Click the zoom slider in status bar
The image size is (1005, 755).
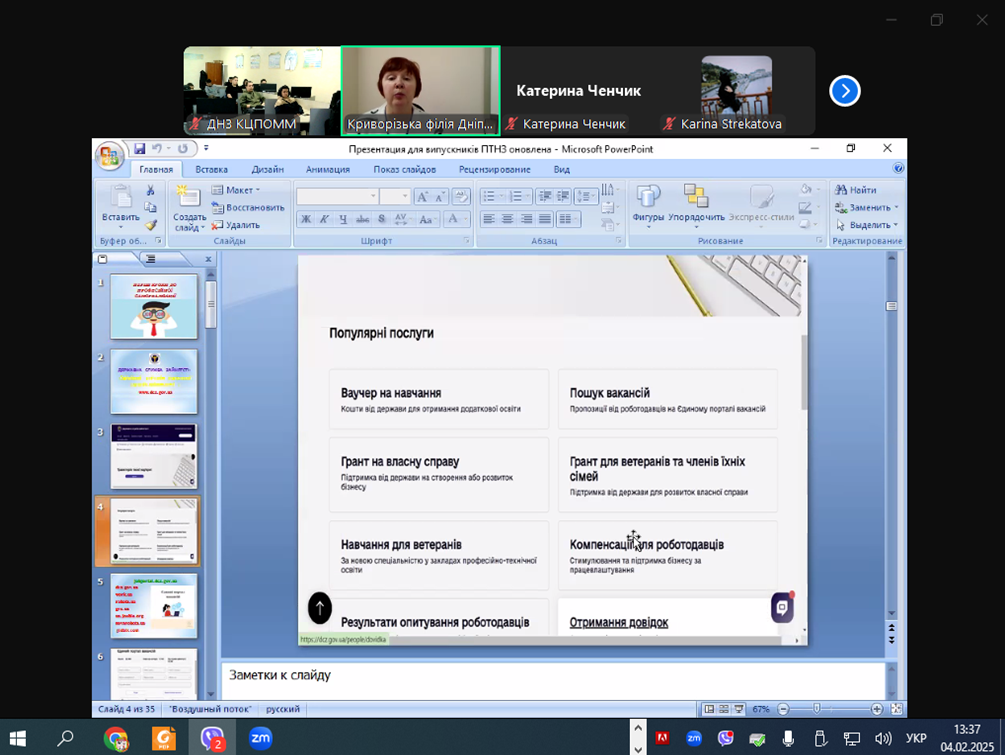tap(817, 709)
